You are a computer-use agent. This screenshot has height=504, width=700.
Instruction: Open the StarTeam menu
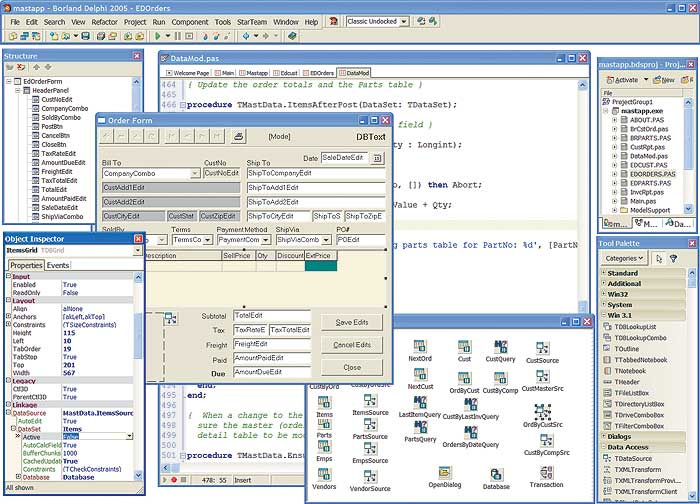pyautogui.click(x=252, y=22)
